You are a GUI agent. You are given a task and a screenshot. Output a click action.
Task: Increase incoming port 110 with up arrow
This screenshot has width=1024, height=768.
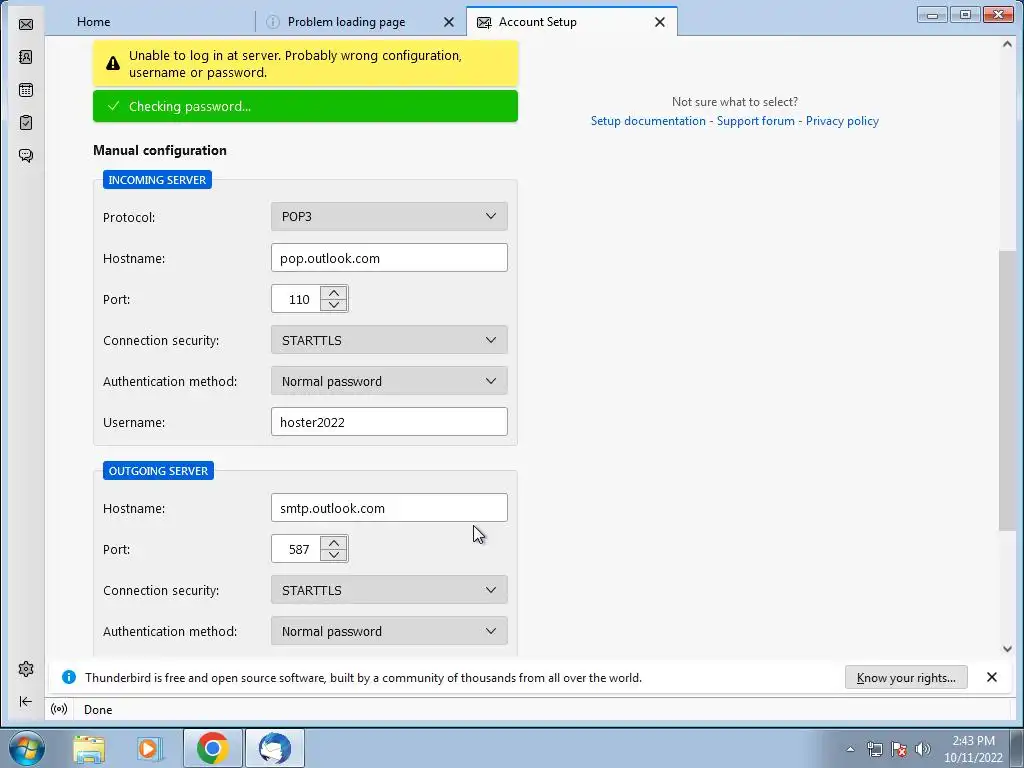pos(334,293)
